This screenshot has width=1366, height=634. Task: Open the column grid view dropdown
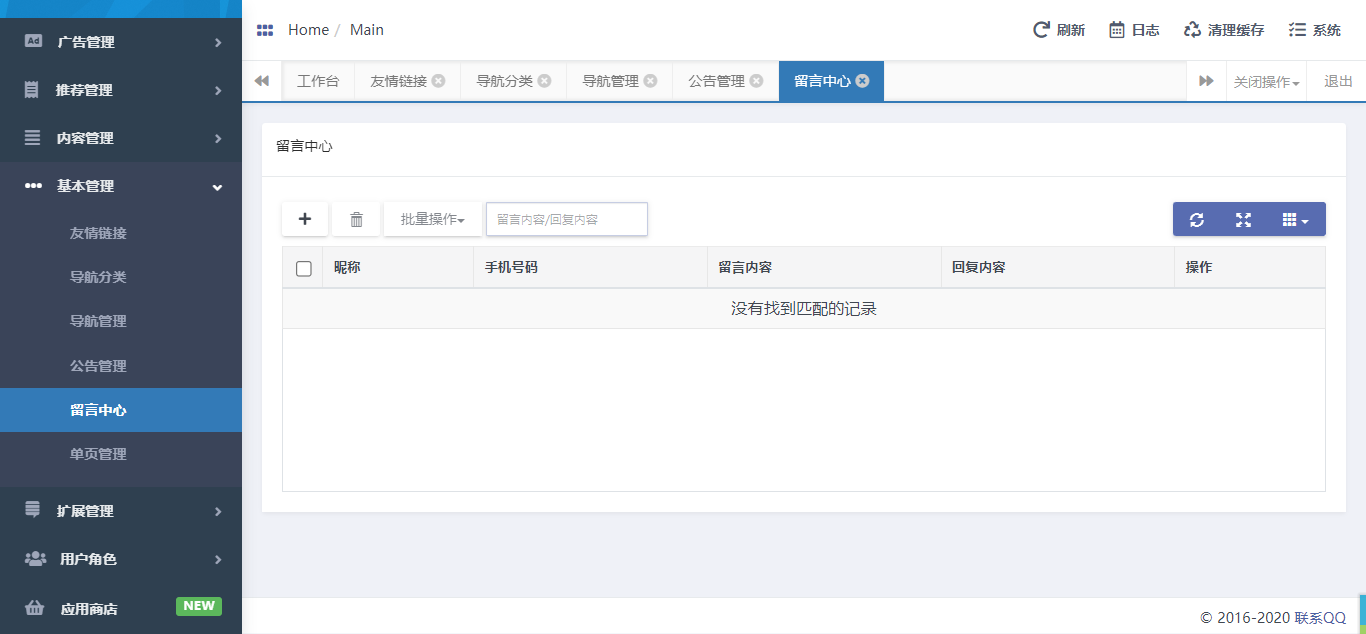coord(1295,220)
